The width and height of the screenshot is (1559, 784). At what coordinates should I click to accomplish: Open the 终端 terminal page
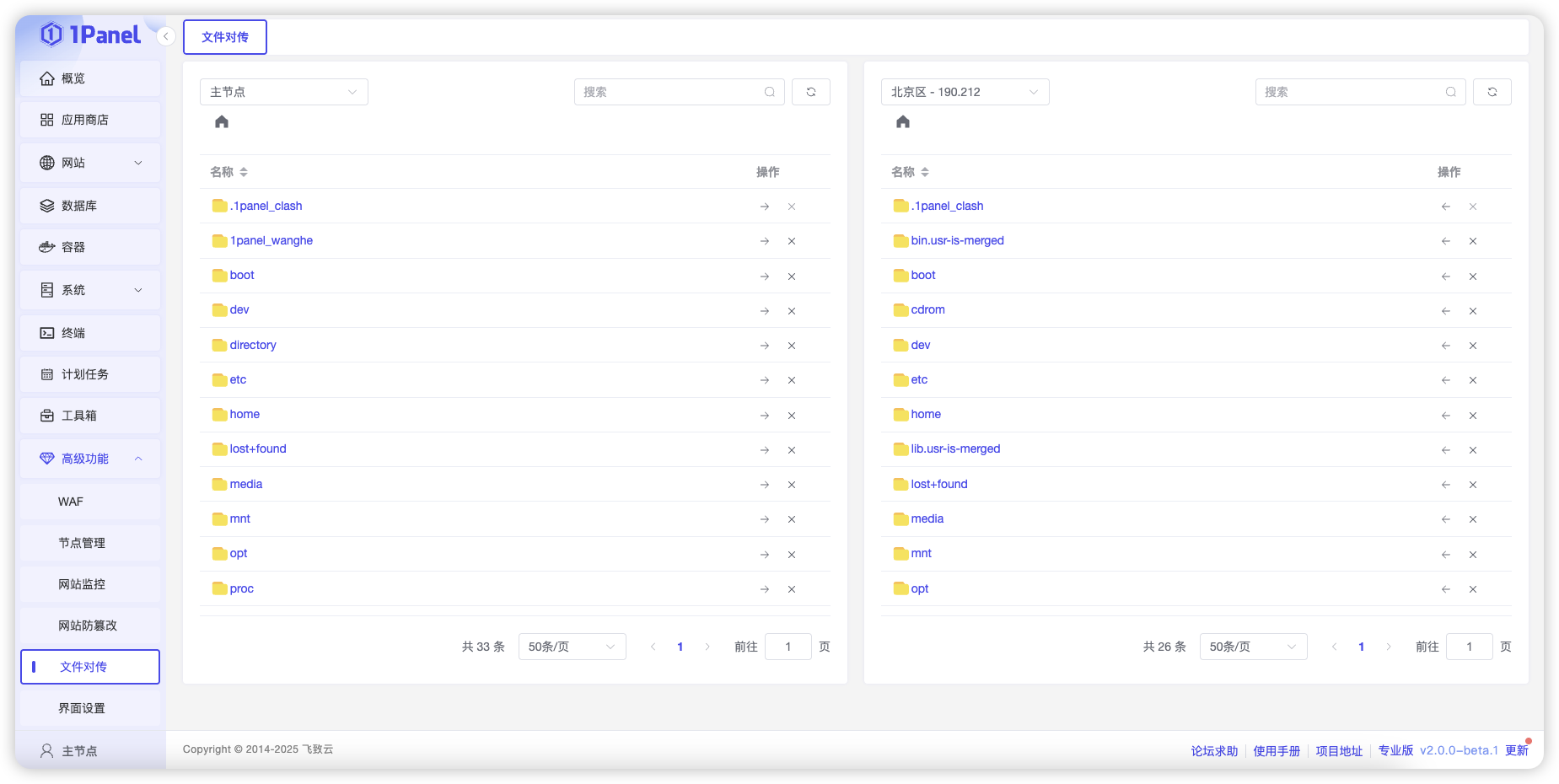pyautogui.click(x=72, y=332)
